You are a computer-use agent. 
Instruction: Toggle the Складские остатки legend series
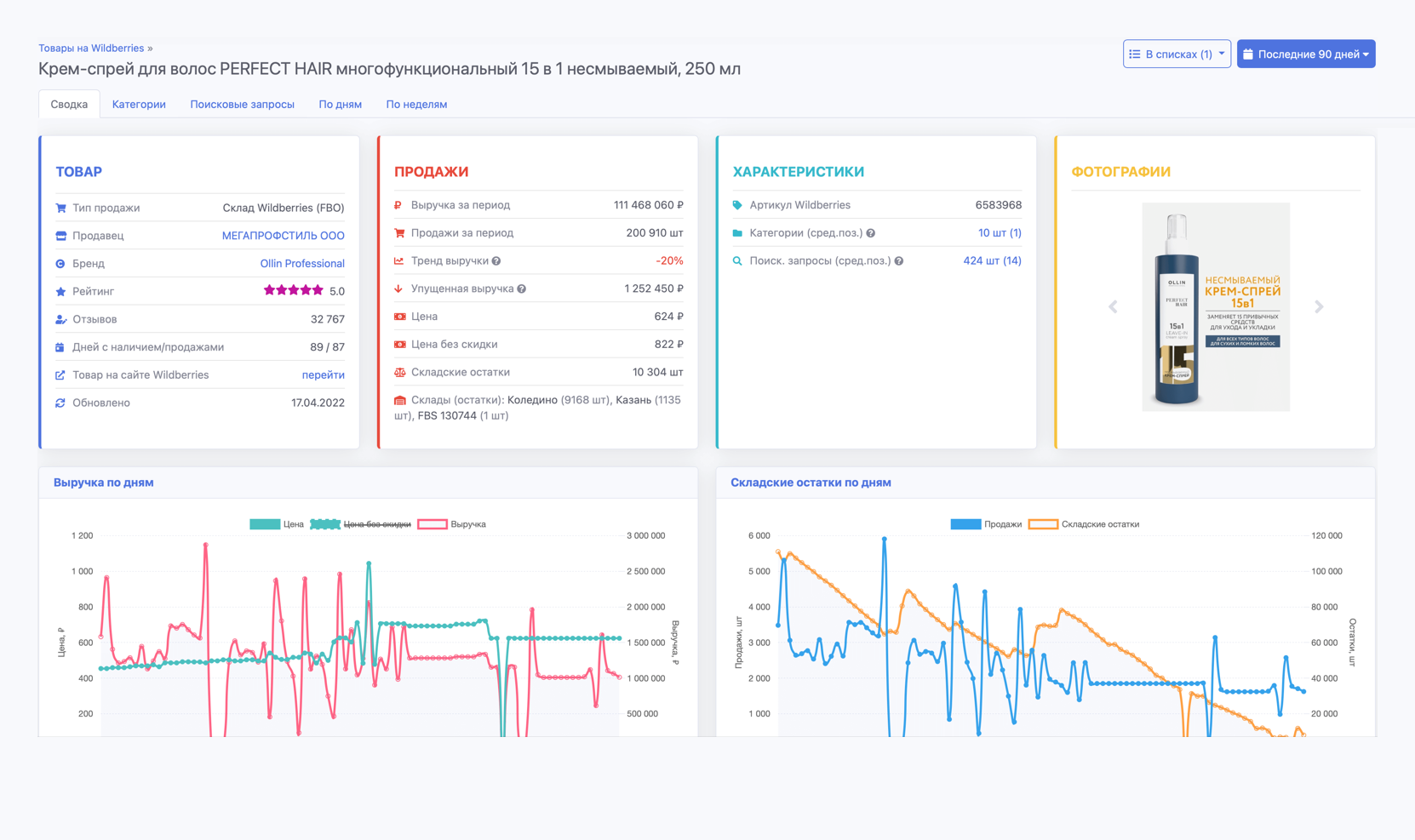pyautogui.click(x=1084, y=524)
